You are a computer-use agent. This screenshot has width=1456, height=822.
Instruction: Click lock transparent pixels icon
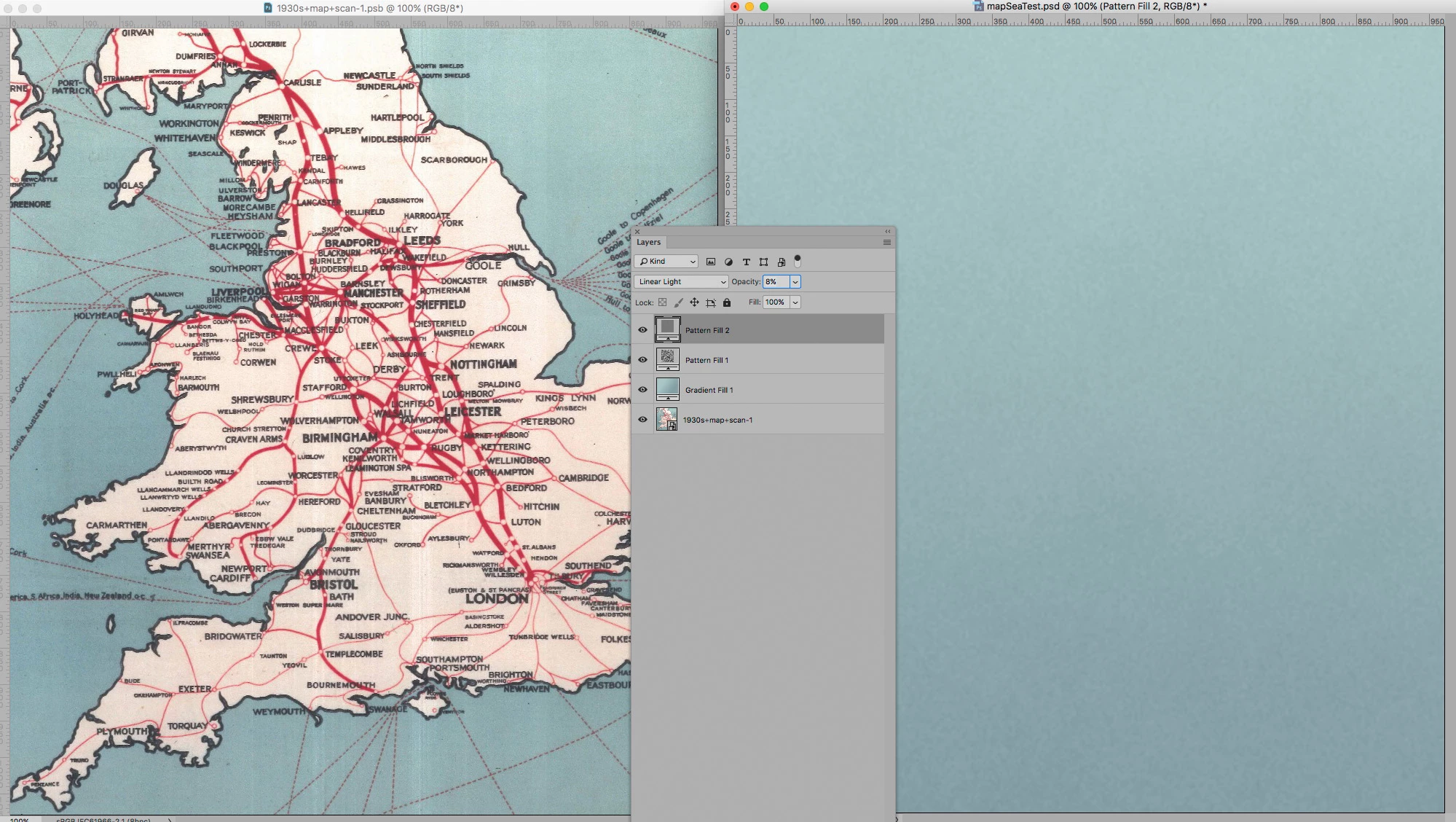pyautogui.click(x=662, y=302)
